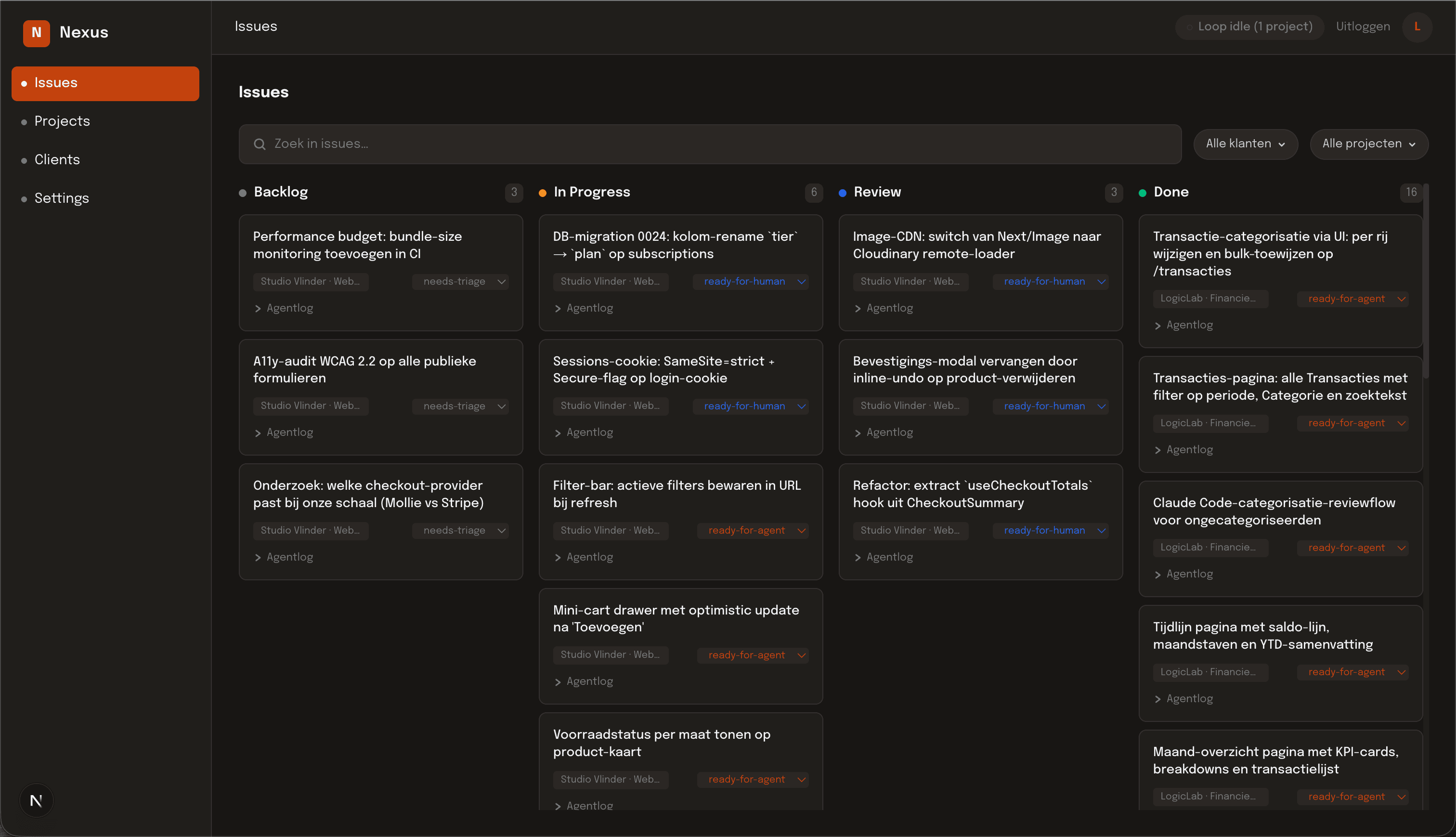1456x837 pixels.
Task: Expand Agentlog on Performance budget card
Action: tap(284, 308)
